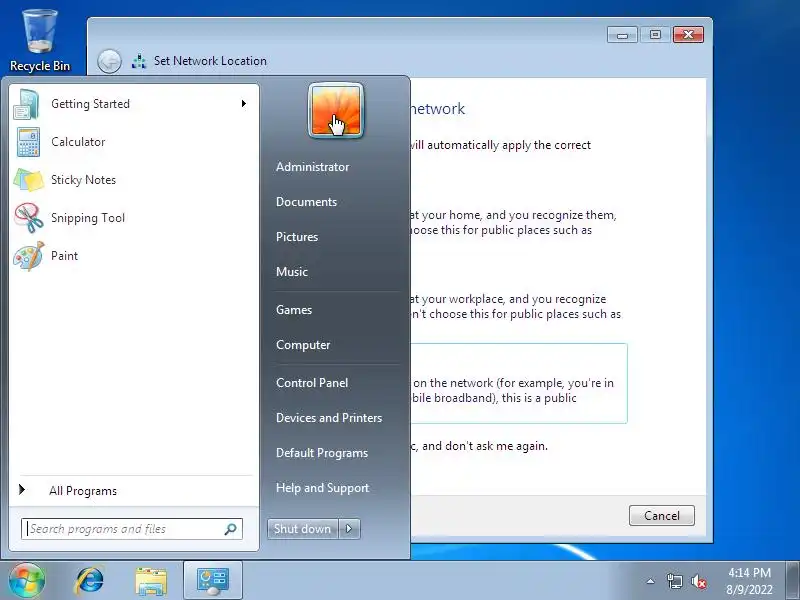
Task: Click the Show desktop strip
Action: pos(793,581)
